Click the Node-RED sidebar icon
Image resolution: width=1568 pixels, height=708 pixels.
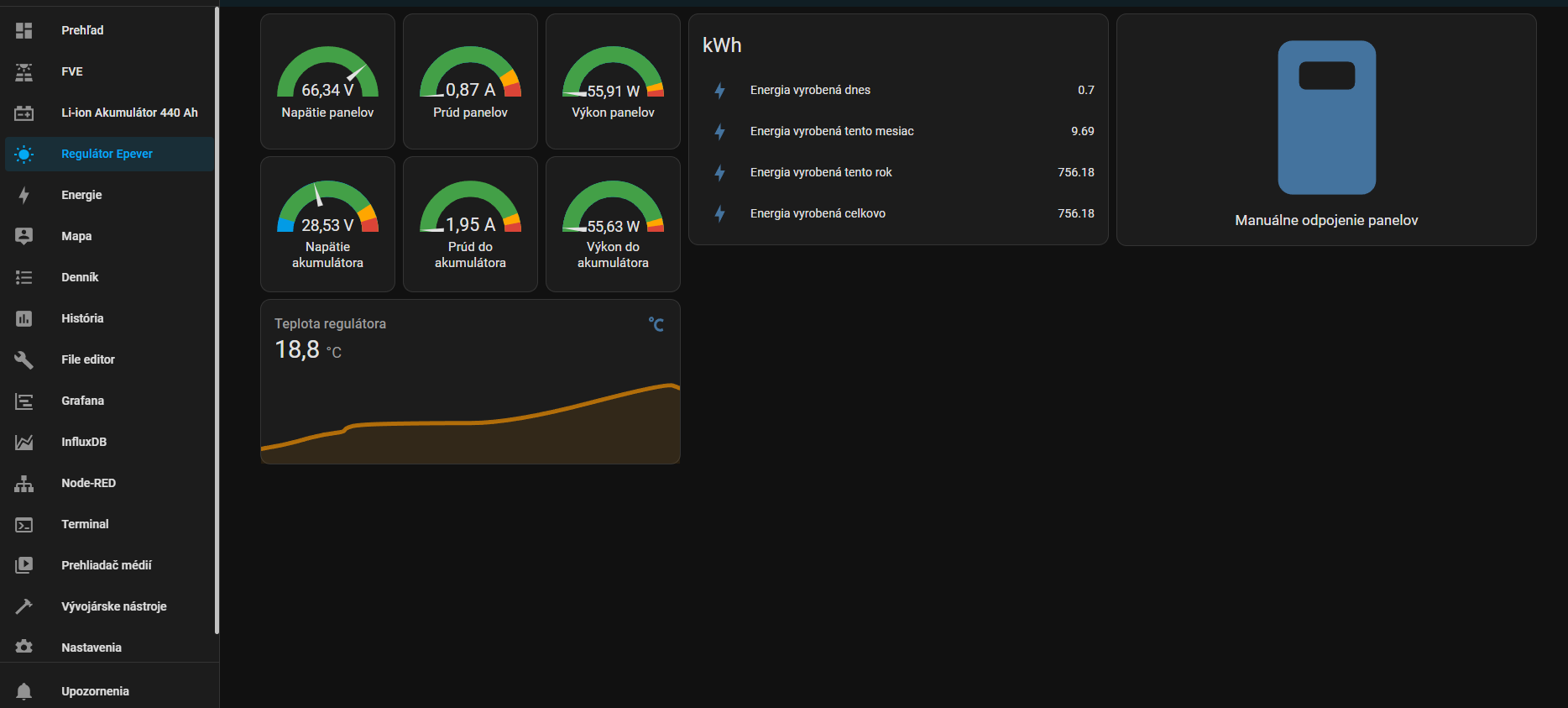click(x=24, y=484)
